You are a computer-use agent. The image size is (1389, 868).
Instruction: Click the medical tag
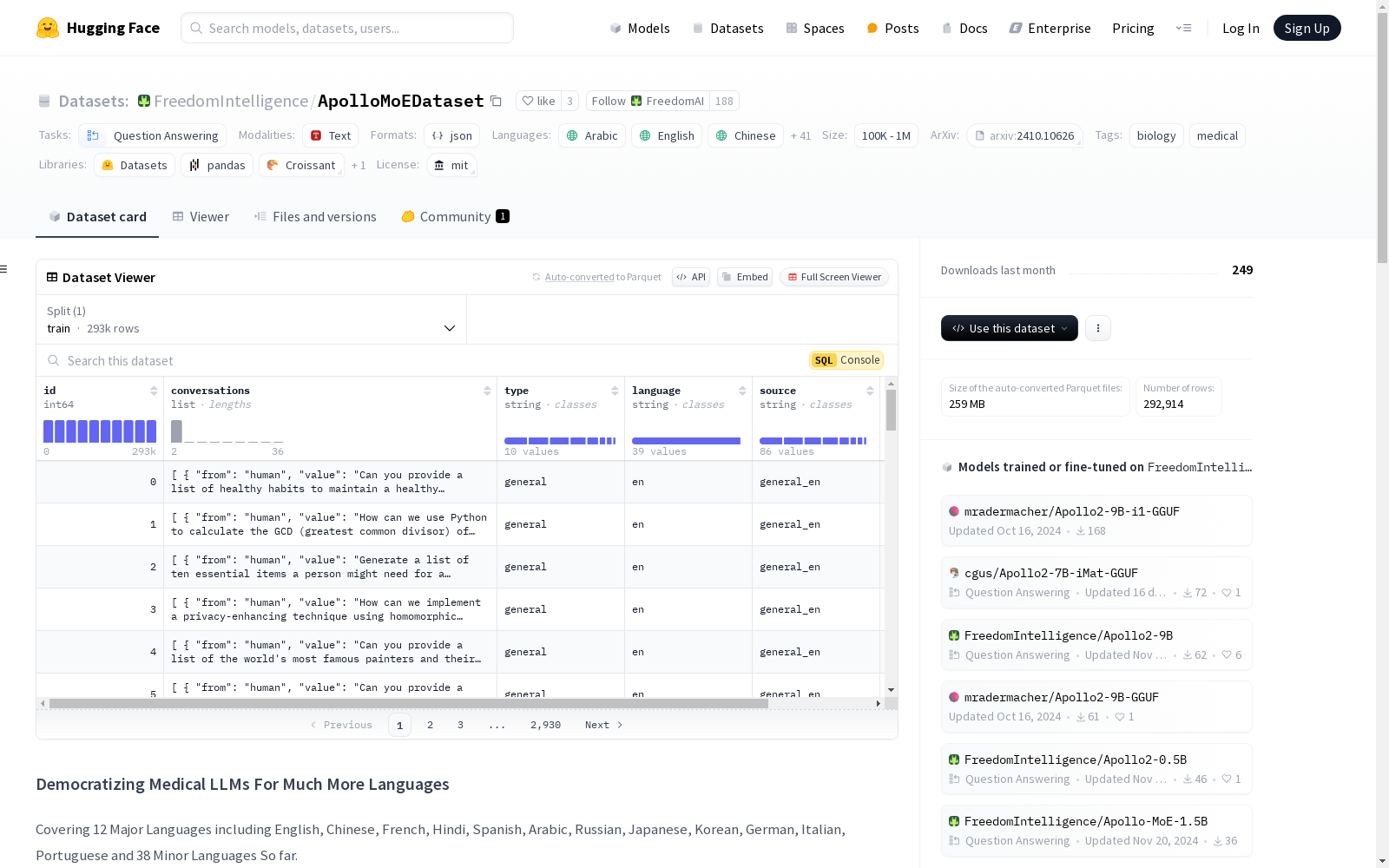[x=1217, y=135]
